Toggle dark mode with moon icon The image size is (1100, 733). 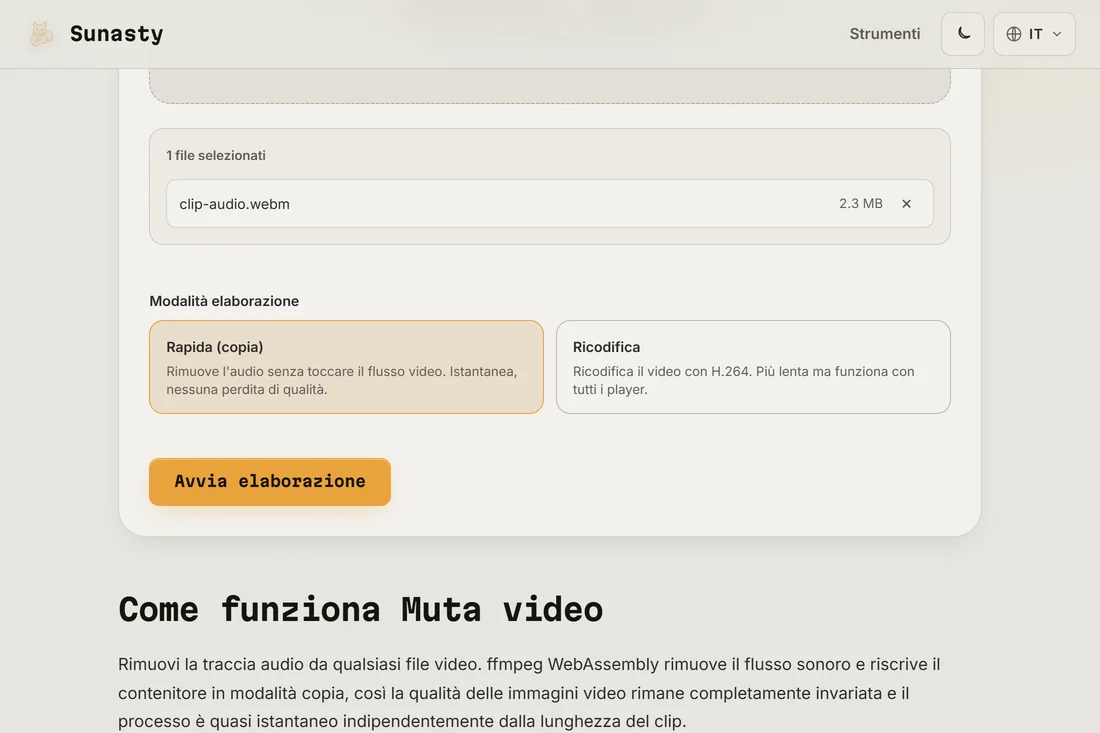pyautogui.click(x=962, y=34)
